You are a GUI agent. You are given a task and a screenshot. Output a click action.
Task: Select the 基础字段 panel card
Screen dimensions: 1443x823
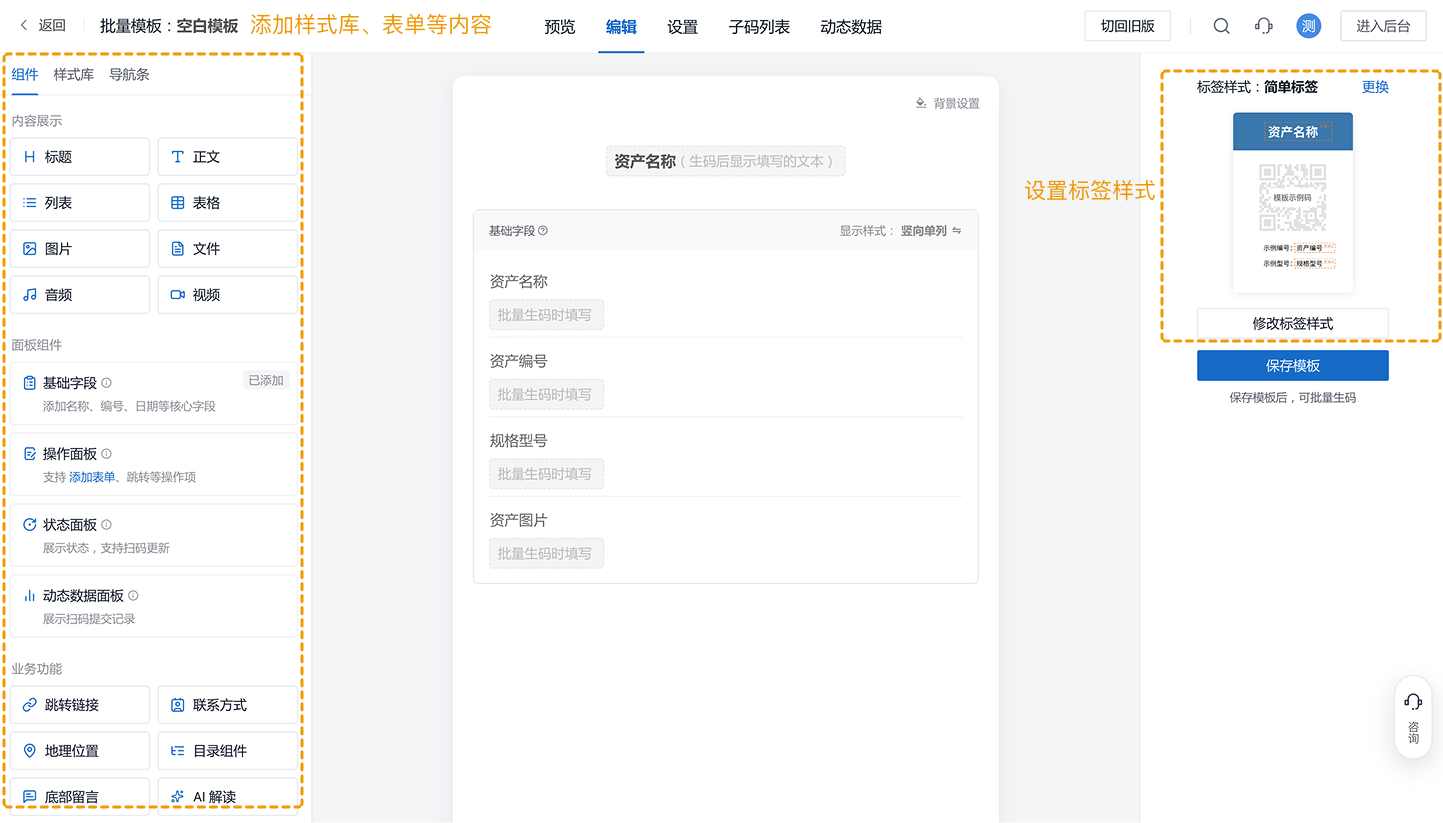pyautogui.click(x=155, y=394)
